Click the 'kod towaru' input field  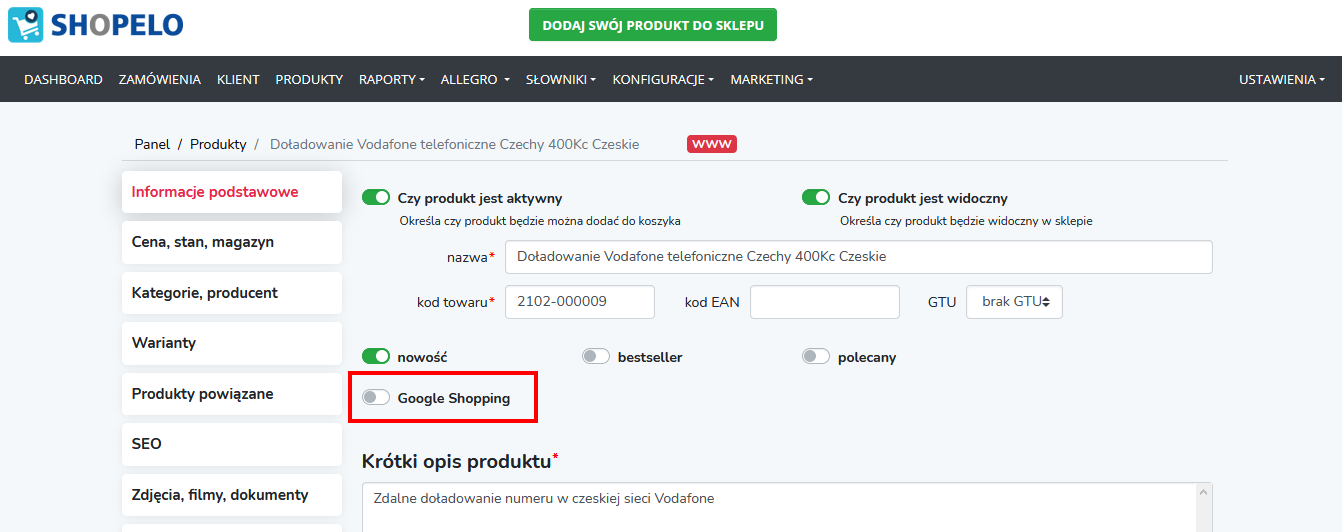tap(580, 302)
